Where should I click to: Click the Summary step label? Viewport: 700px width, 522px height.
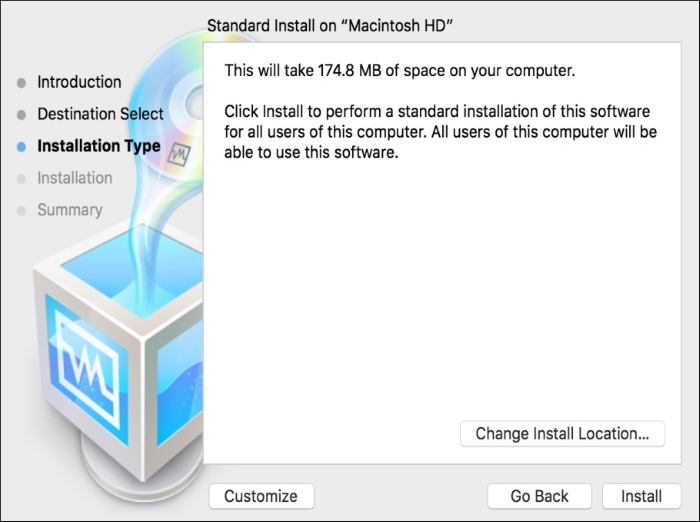click(x=70, y=210)
